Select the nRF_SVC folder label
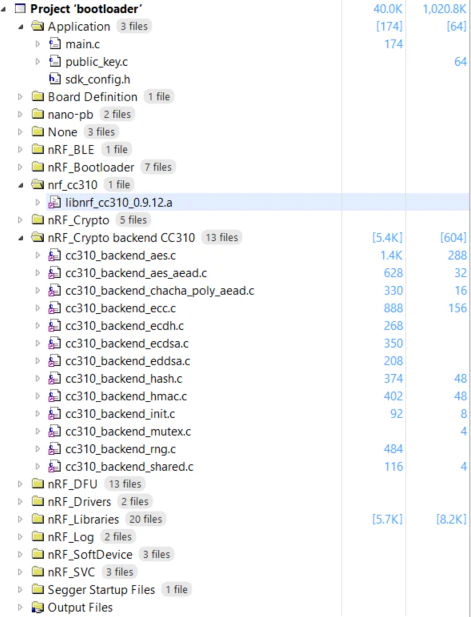 coord(71,572)
